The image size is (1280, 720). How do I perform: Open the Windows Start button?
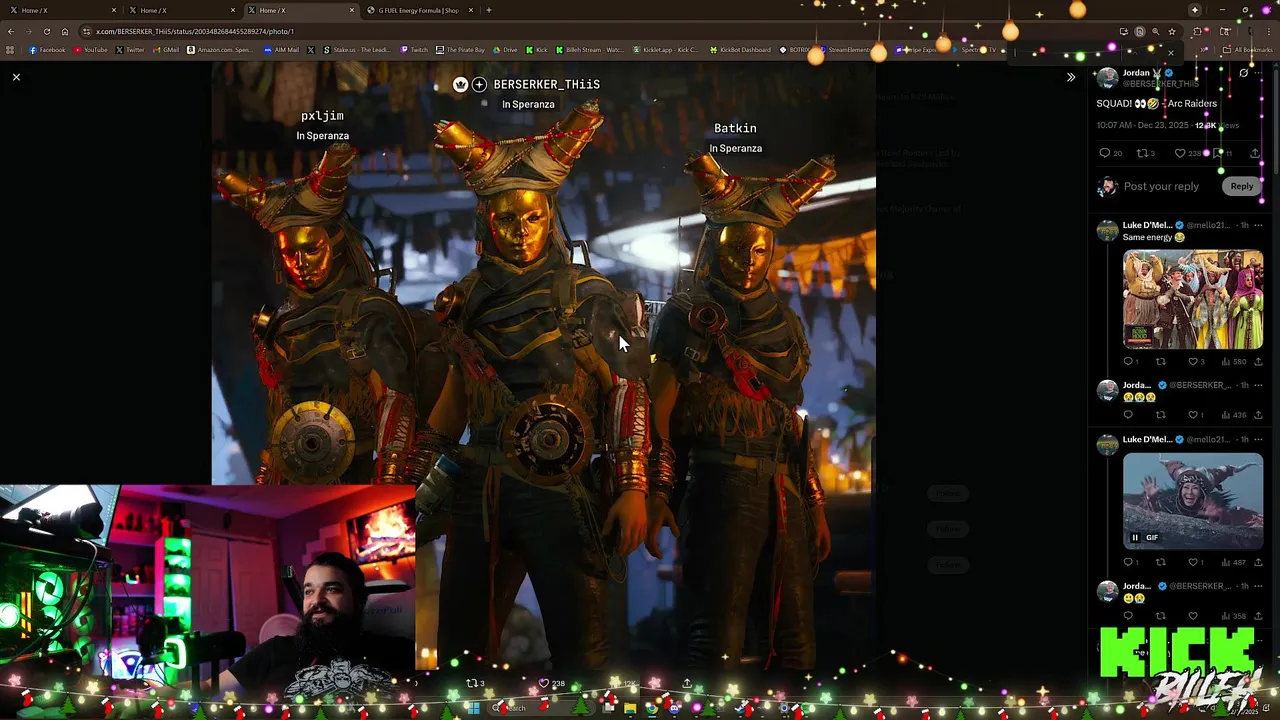(x=473, y=708)
